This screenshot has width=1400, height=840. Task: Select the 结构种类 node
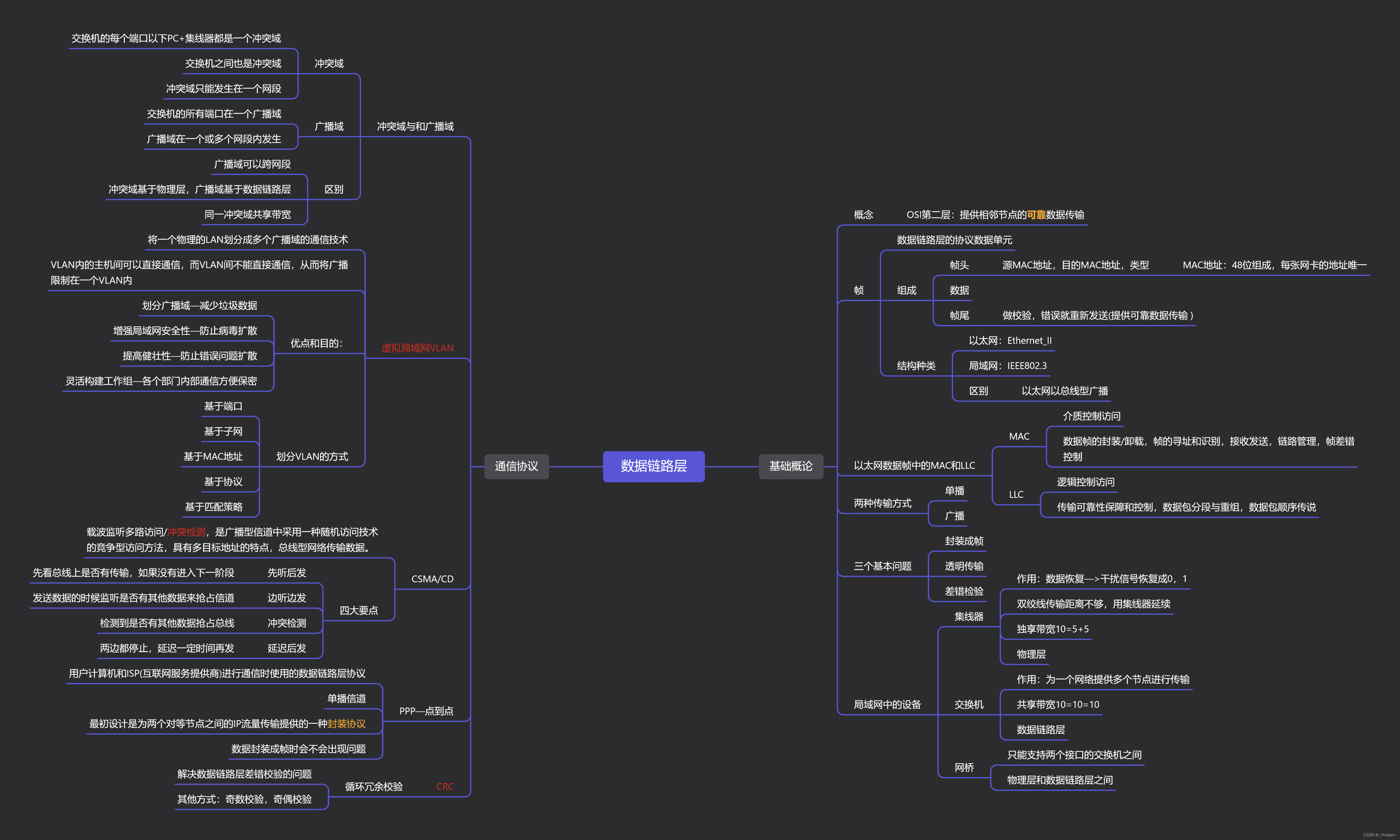pyautogui.click(x=916, y=366)
